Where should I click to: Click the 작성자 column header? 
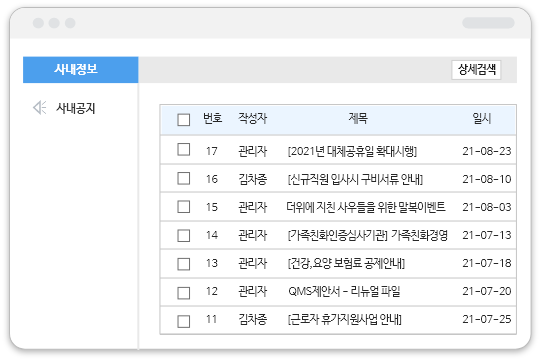[x=253, y=118]
